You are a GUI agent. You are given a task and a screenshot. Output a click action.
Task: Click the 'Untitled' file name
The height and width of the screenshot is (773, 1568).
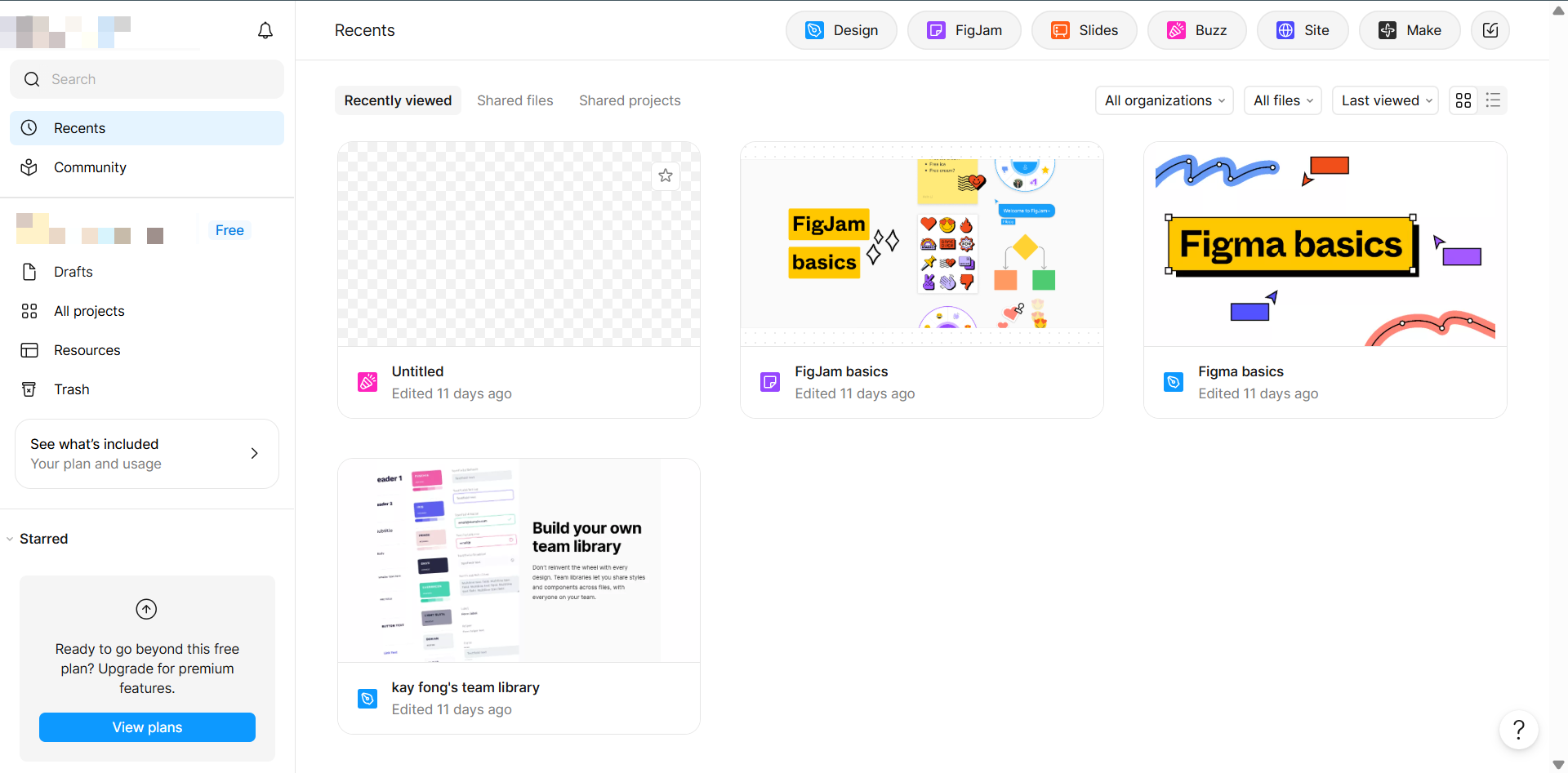point(417,371)
